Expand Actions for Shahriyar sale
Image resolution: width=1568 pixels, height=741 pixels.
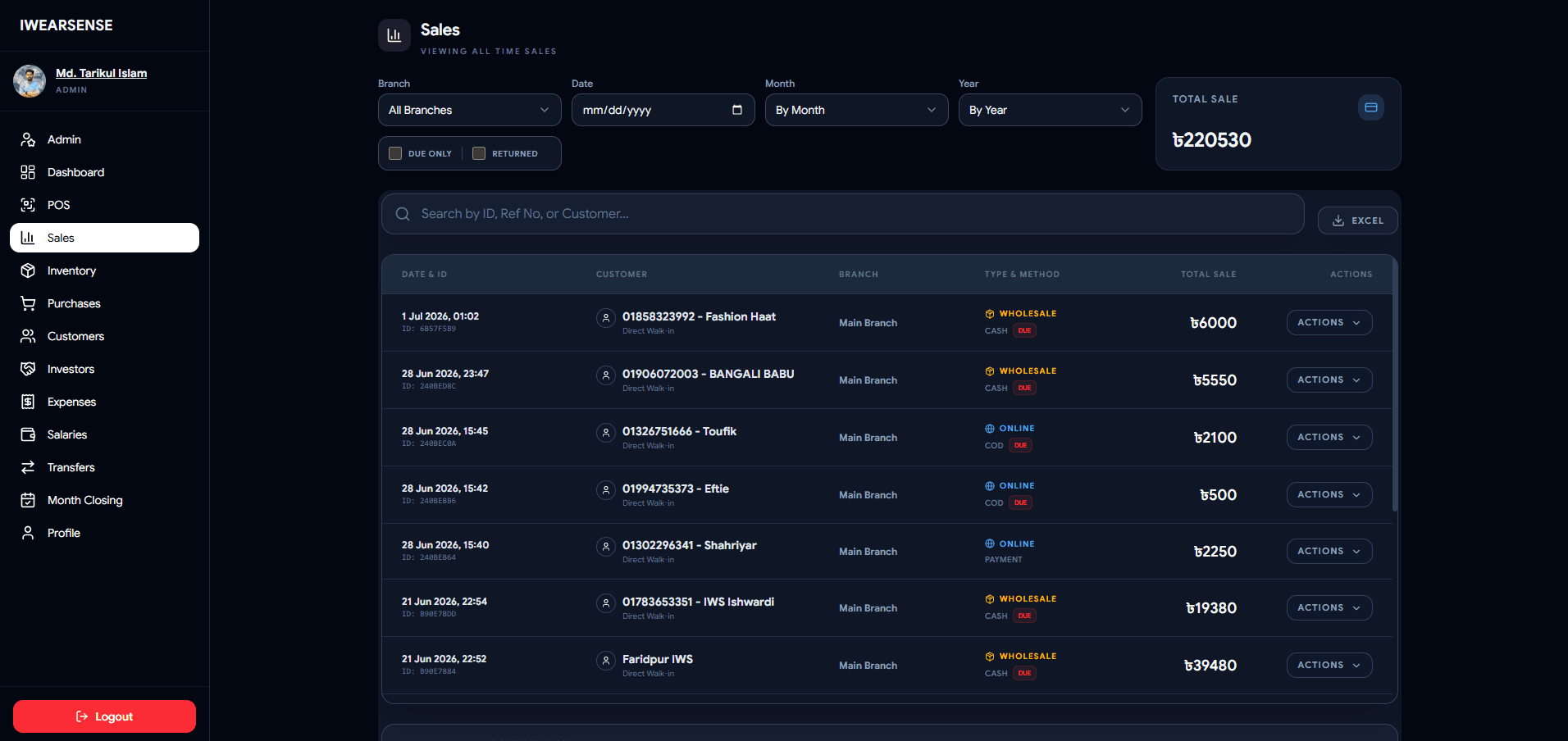point(1329,552)
